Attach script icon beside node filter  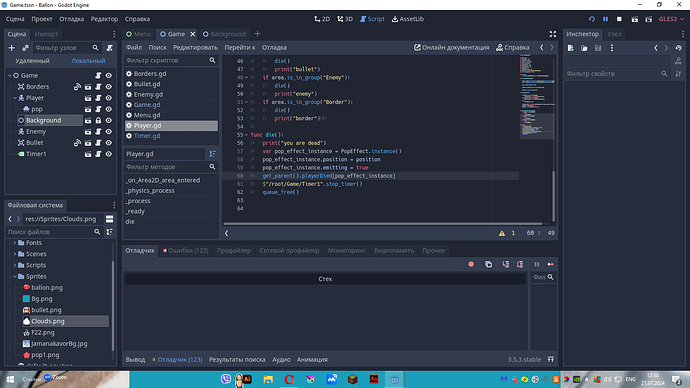(110, 48)
